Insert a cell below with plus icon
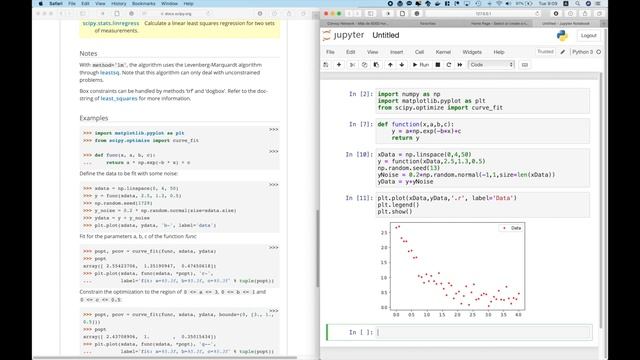Viewport: 640px width, 360px height. [339, 64]
